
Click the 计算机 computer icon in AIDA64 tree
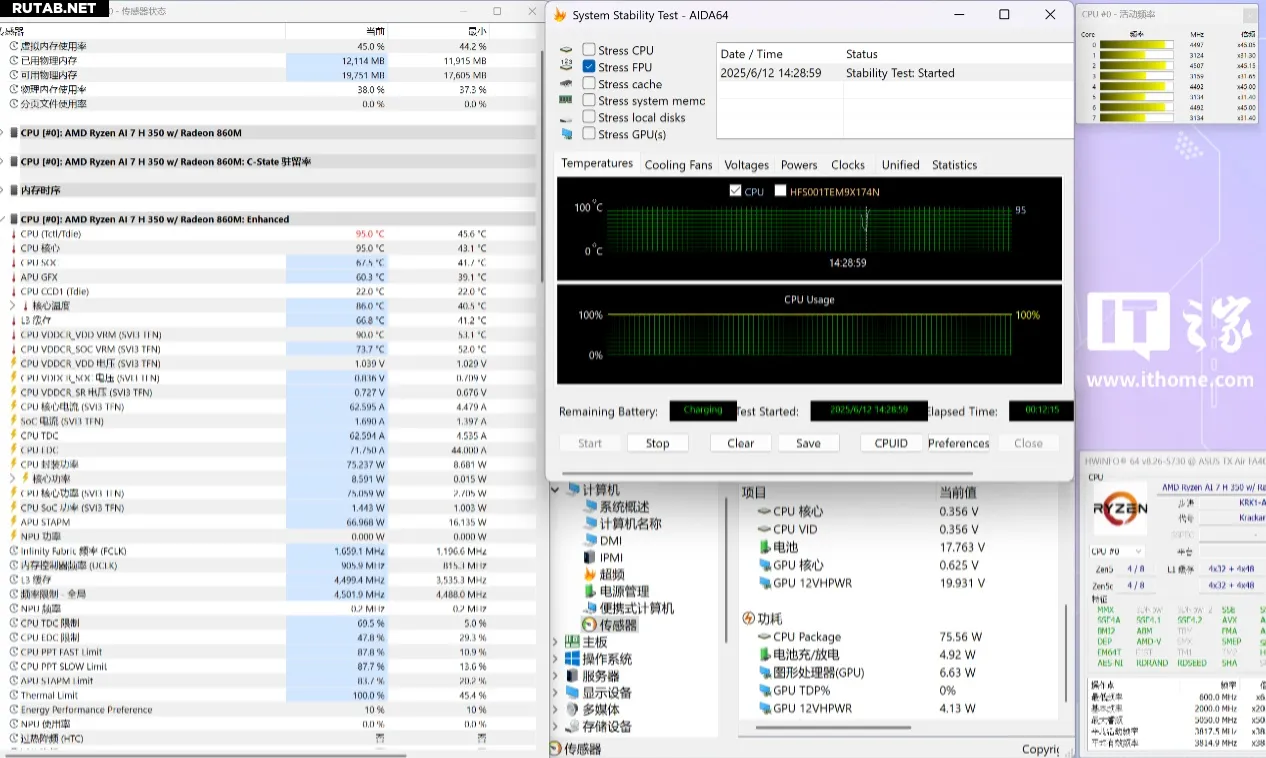(x=573, y=490)
